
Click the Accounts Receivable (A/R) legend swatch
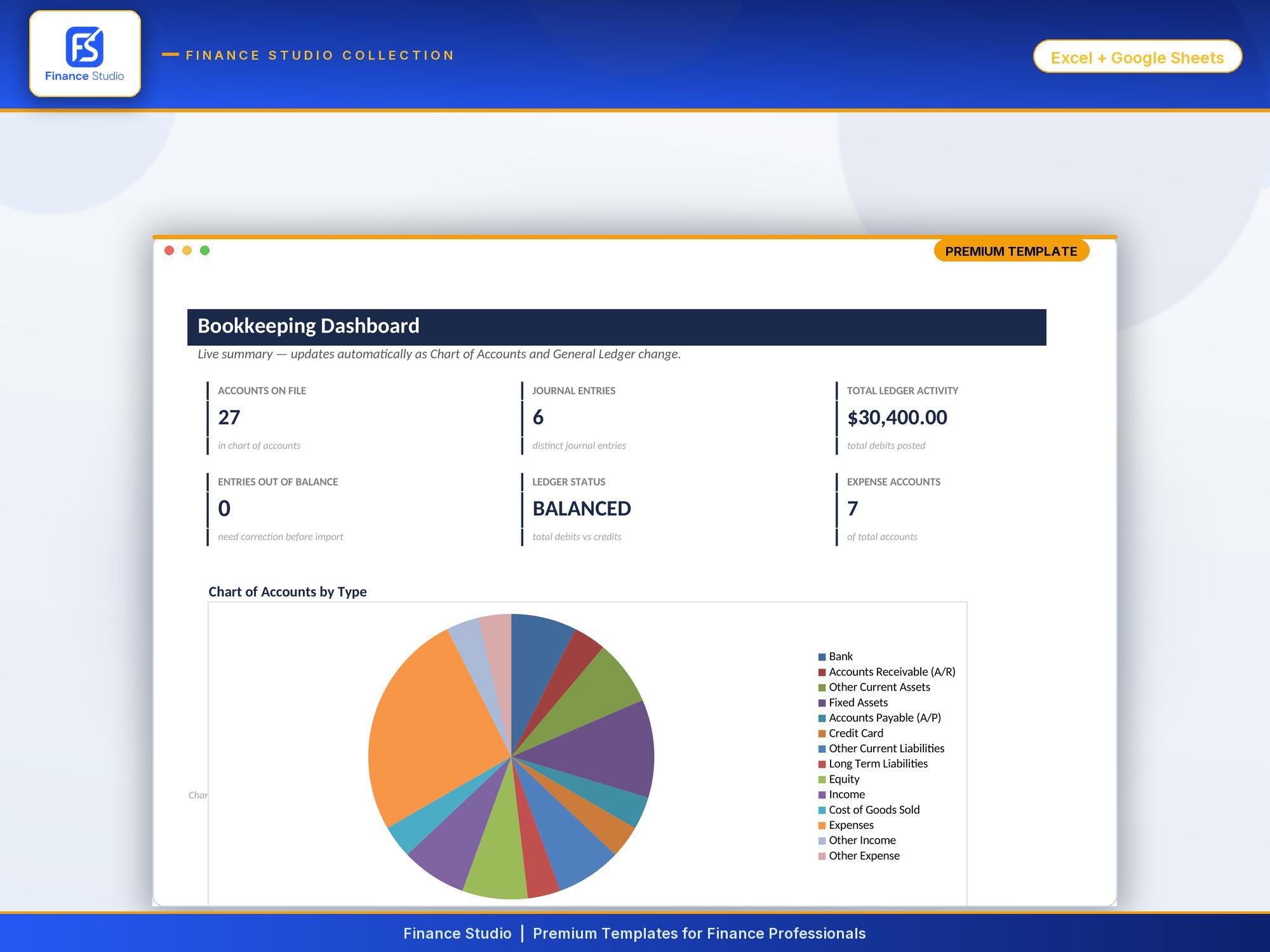[x=822, y=672]
